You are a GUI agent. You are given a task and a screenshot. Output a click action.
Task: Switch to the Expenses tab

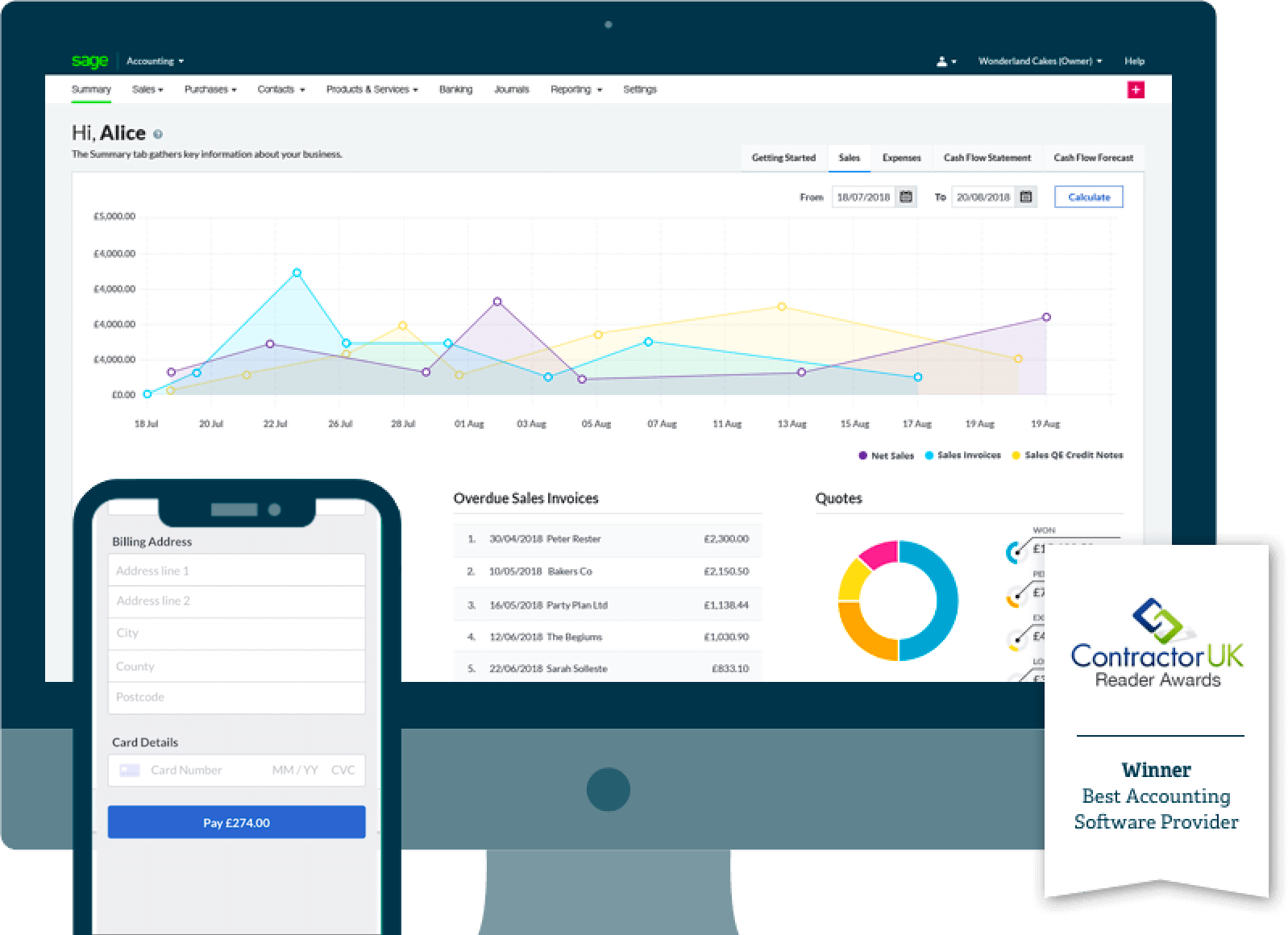click(901, 158)
